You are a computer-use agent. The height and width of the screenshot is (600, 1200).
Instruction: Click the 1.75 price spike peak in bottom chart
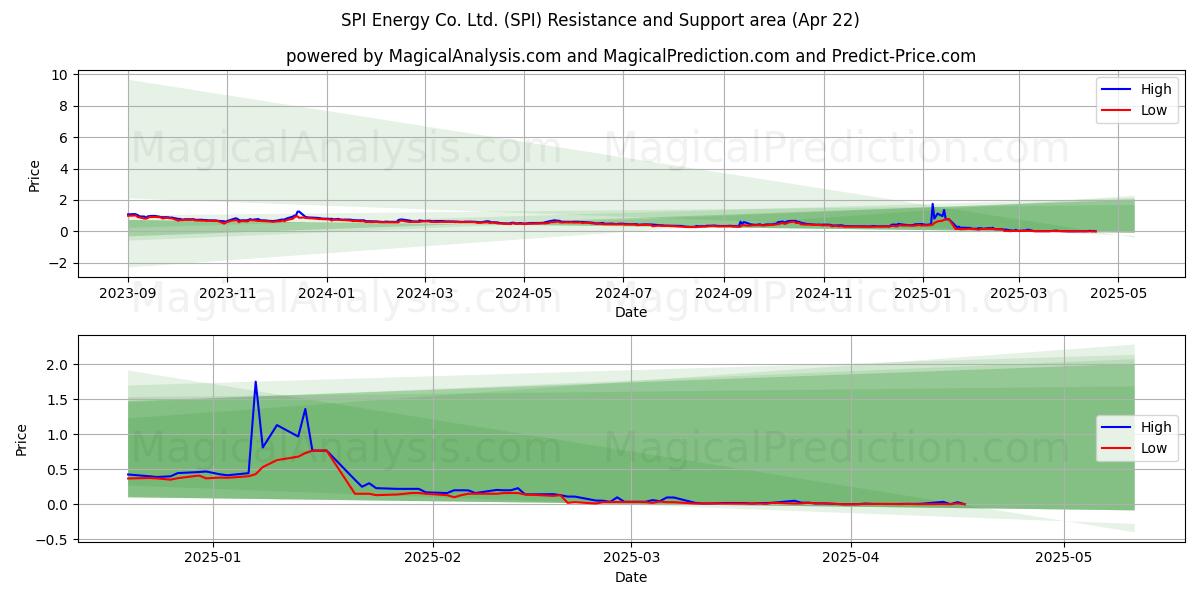pos(255,382)
